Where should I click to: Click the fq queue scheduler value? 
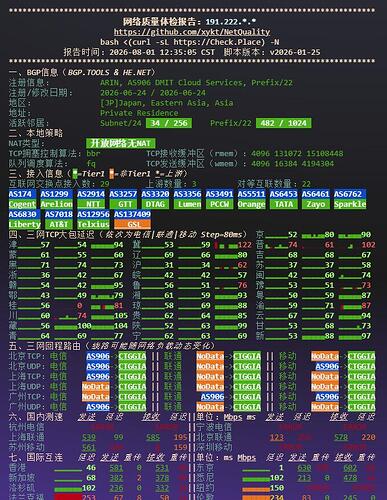(x=91, y=163)
